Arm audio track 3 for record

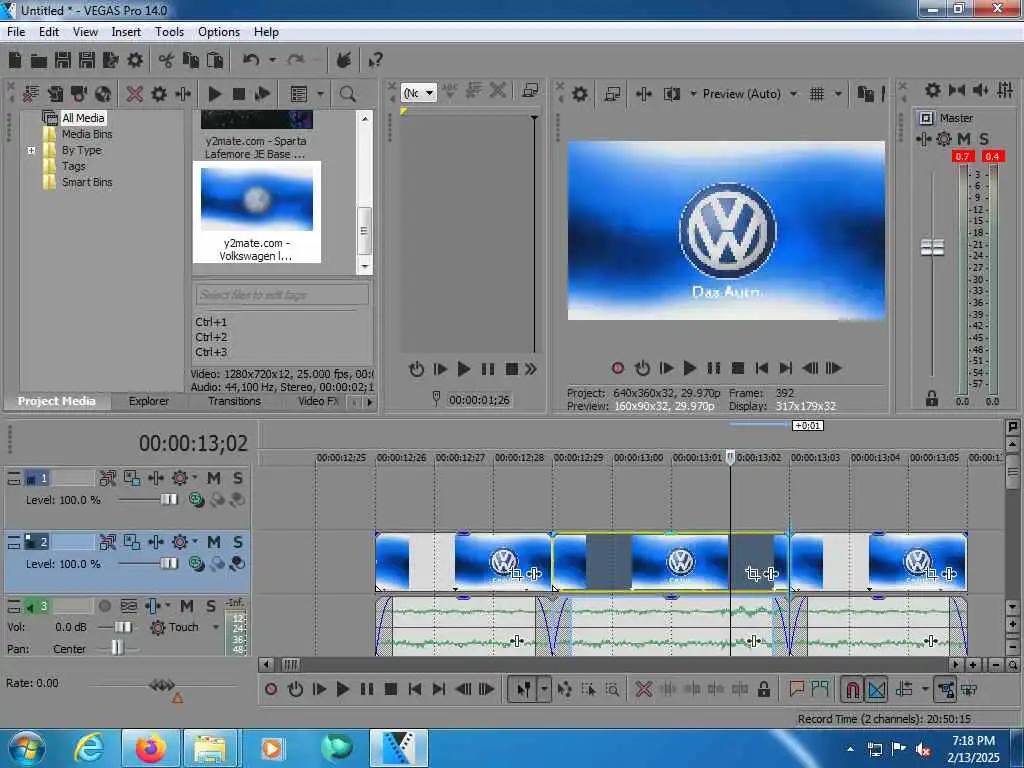coord(104,606)
